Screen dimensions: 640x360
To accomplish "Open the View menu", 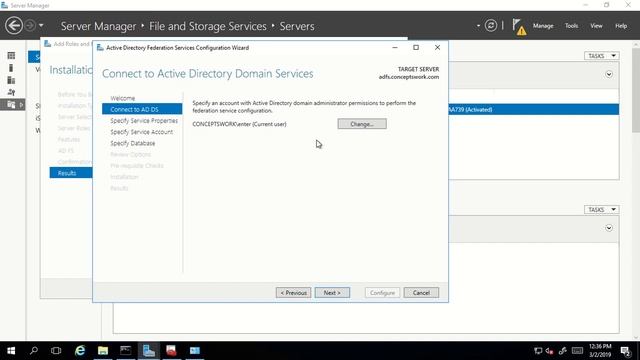I will 596,26.
